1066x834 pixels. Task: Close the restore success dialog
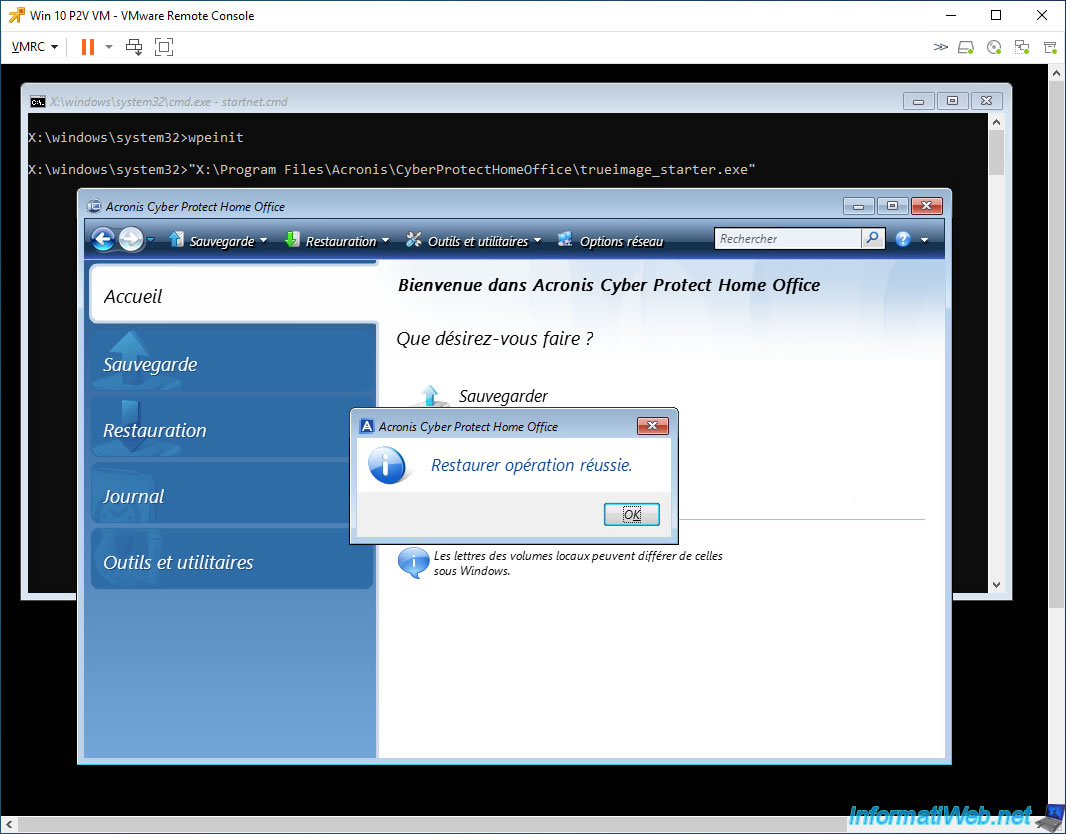click(653, 425)
